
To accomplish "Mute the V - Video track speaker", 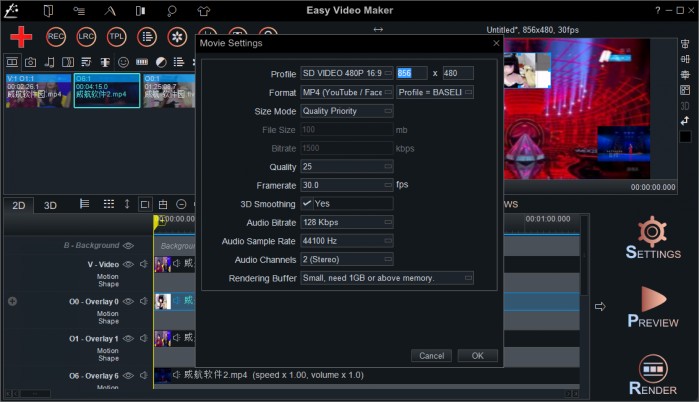I will point(144,264).
